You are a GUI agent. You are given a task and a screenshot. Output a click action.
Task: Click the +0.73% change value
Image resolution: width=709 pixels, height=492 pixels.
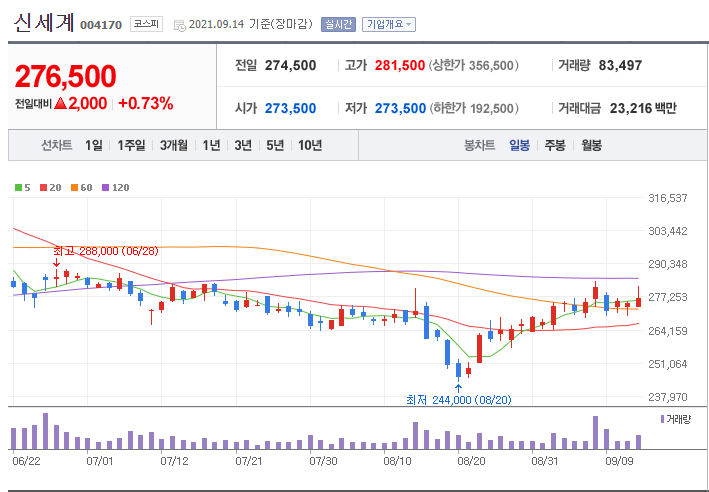pyautogui.click(x=146, y=104)
